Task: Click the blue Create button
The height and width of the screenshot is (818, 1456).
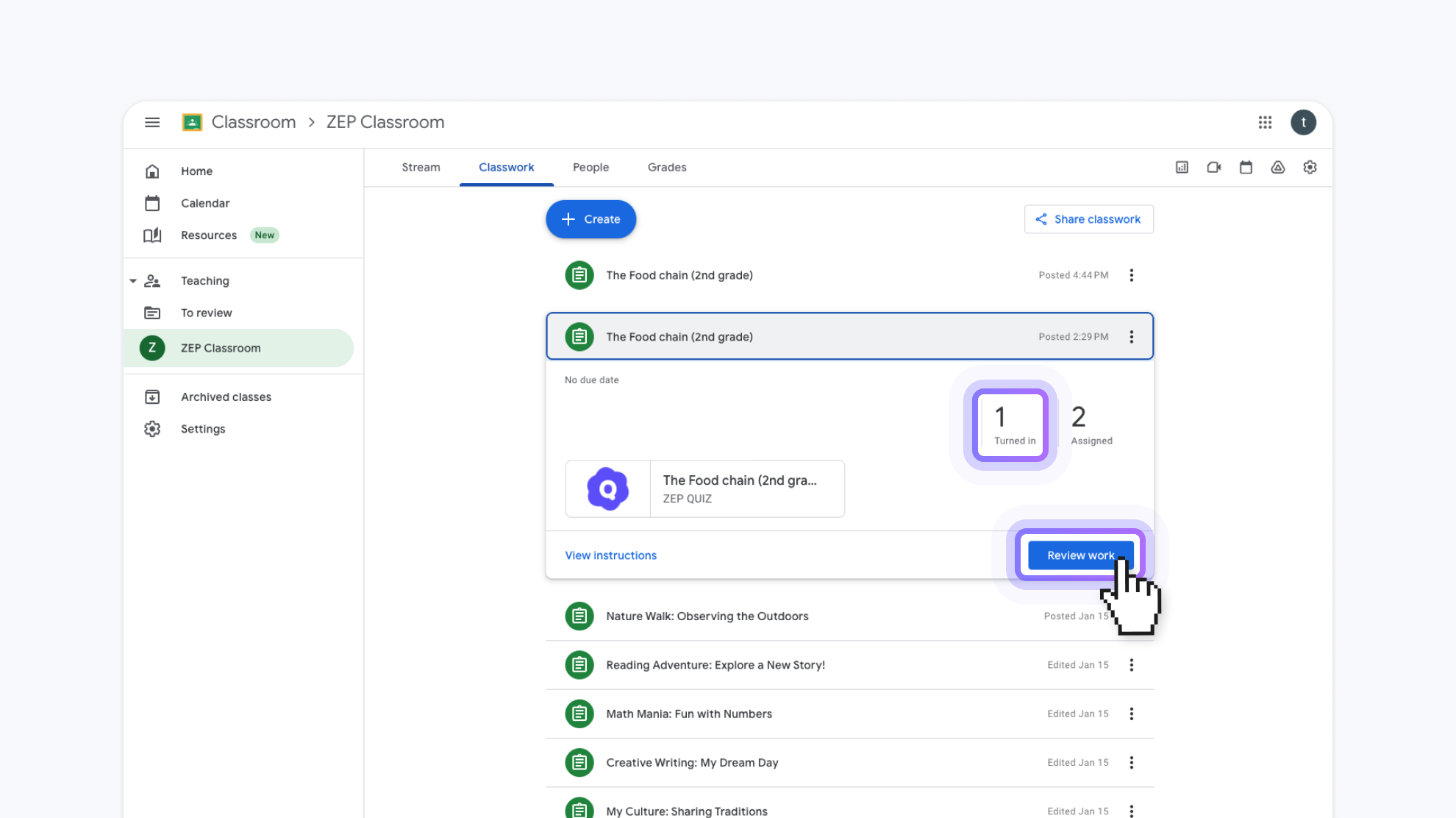Action: (x=590, y=219)
